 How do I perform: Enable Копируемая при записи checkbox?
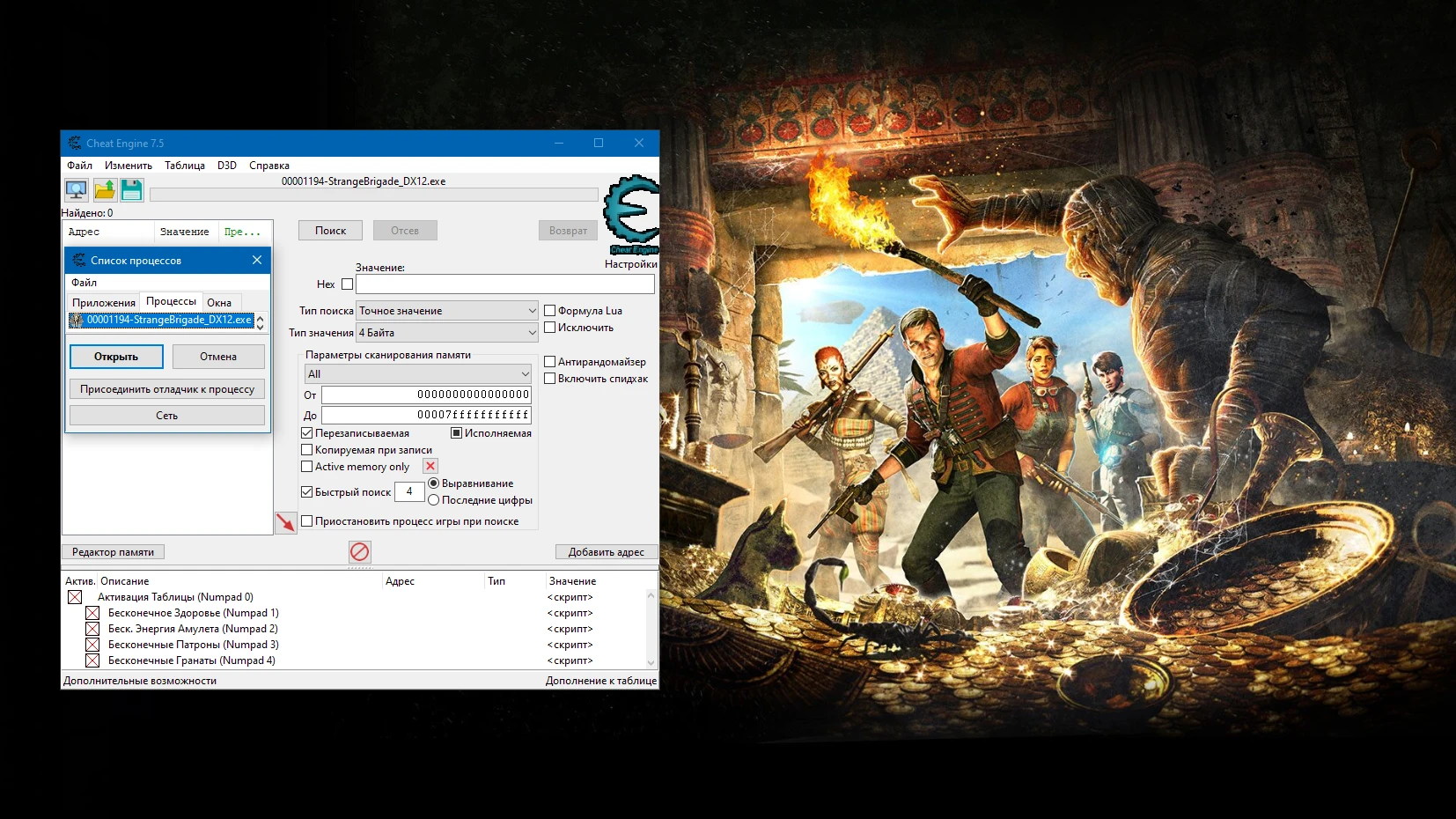coord(306,449)
